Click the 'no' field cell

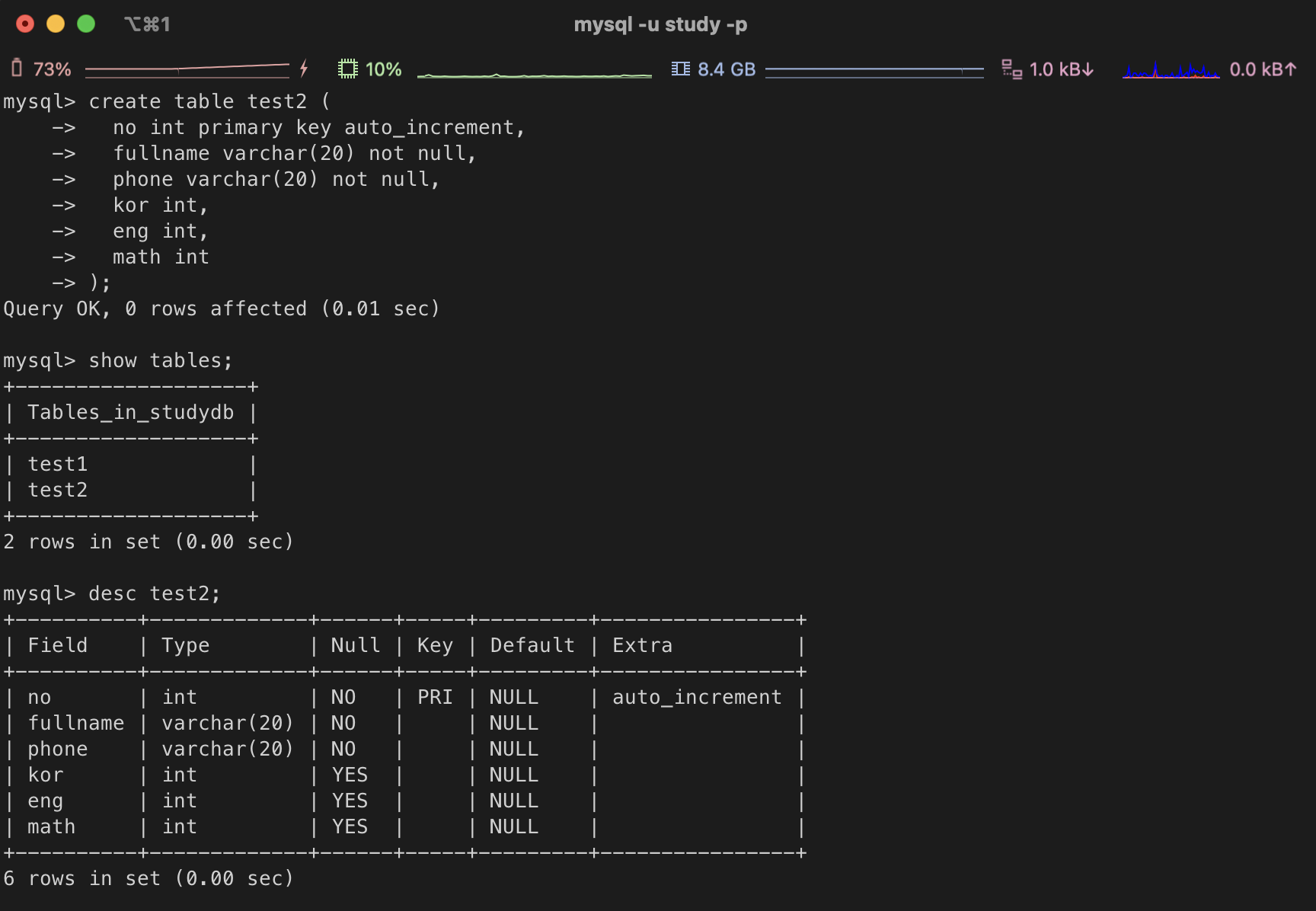pyautogui.click(x=40, y=697)
